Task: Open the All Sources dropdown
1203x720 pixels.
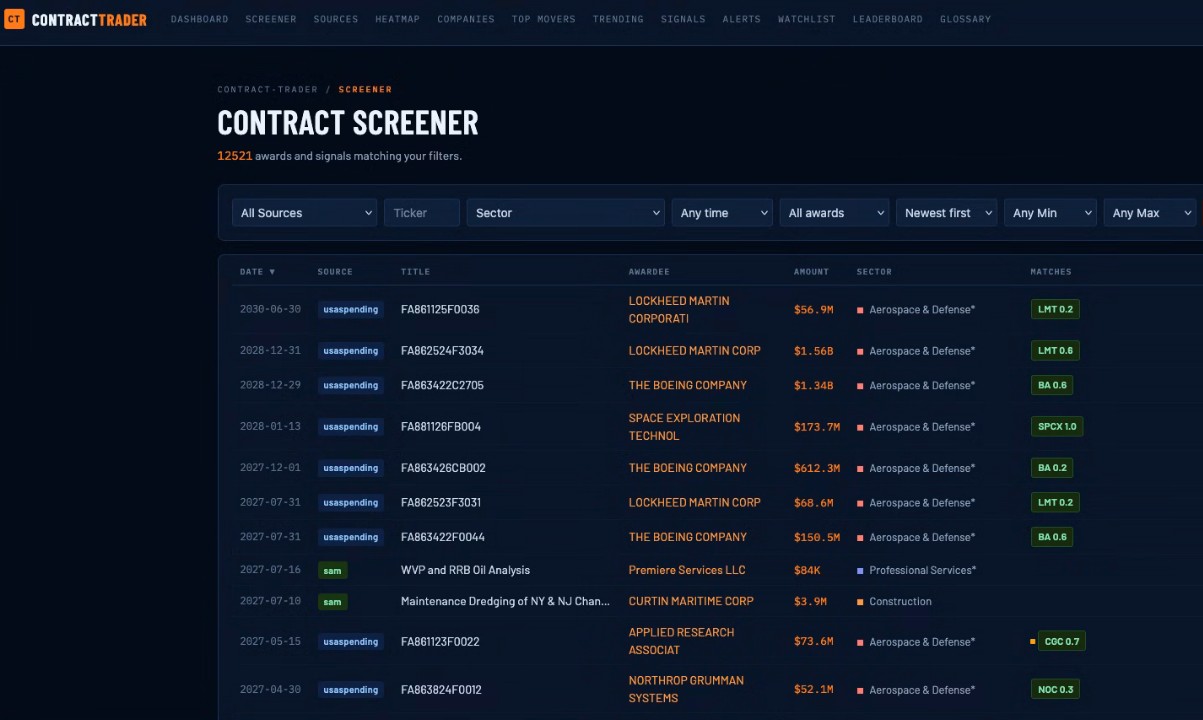Action: point(305,213)
